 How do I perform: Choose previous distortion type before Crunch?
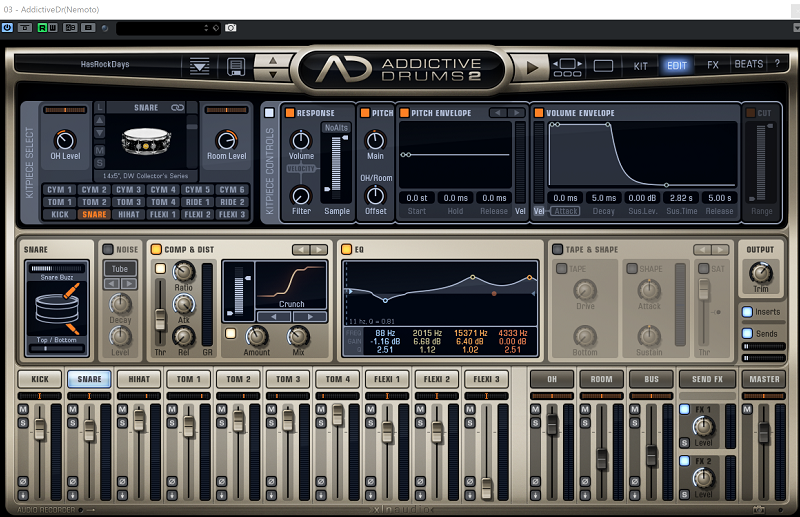[274, 317]
